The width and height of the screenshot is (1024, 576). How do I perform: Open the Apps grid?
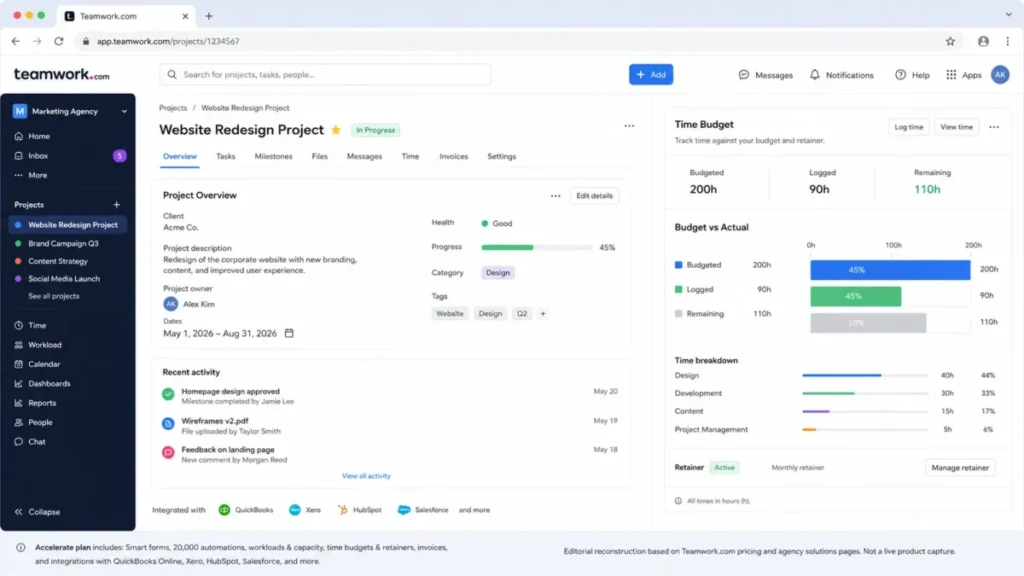click(964, 75)
